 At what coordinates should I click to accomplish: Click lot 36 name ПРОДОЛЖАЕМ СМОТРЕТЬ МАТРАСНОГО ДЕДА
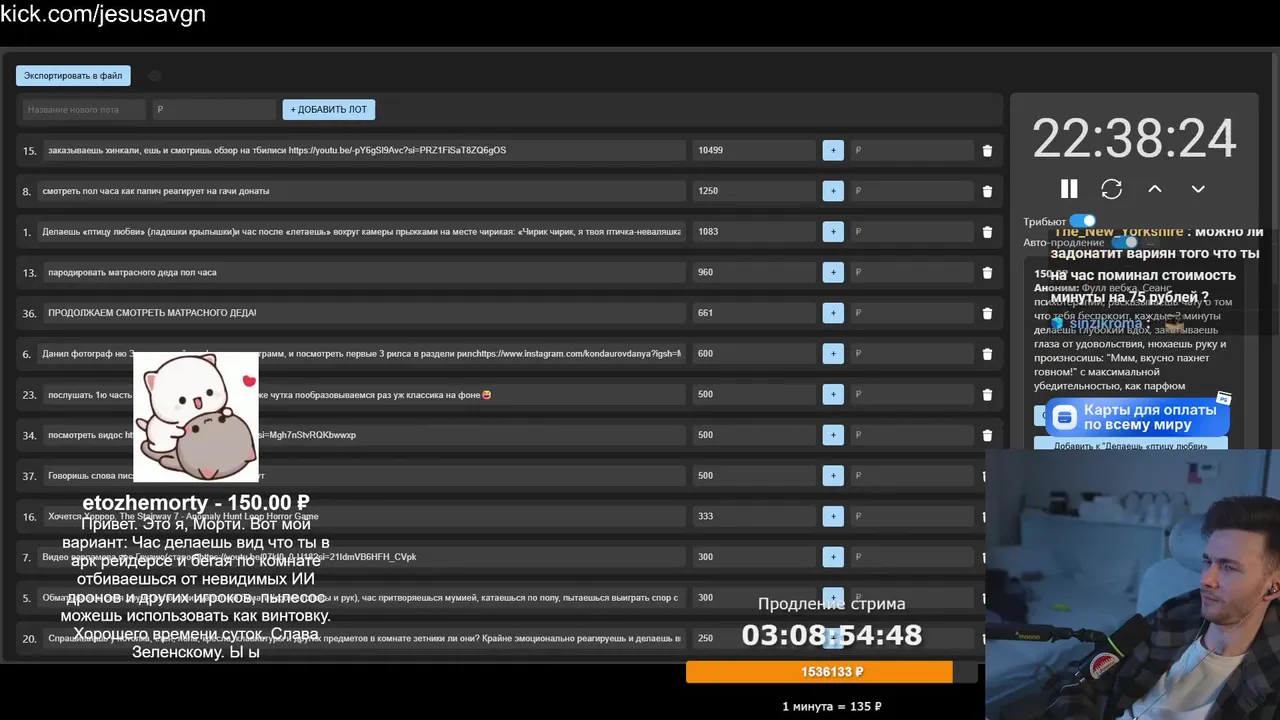(364, 313)
